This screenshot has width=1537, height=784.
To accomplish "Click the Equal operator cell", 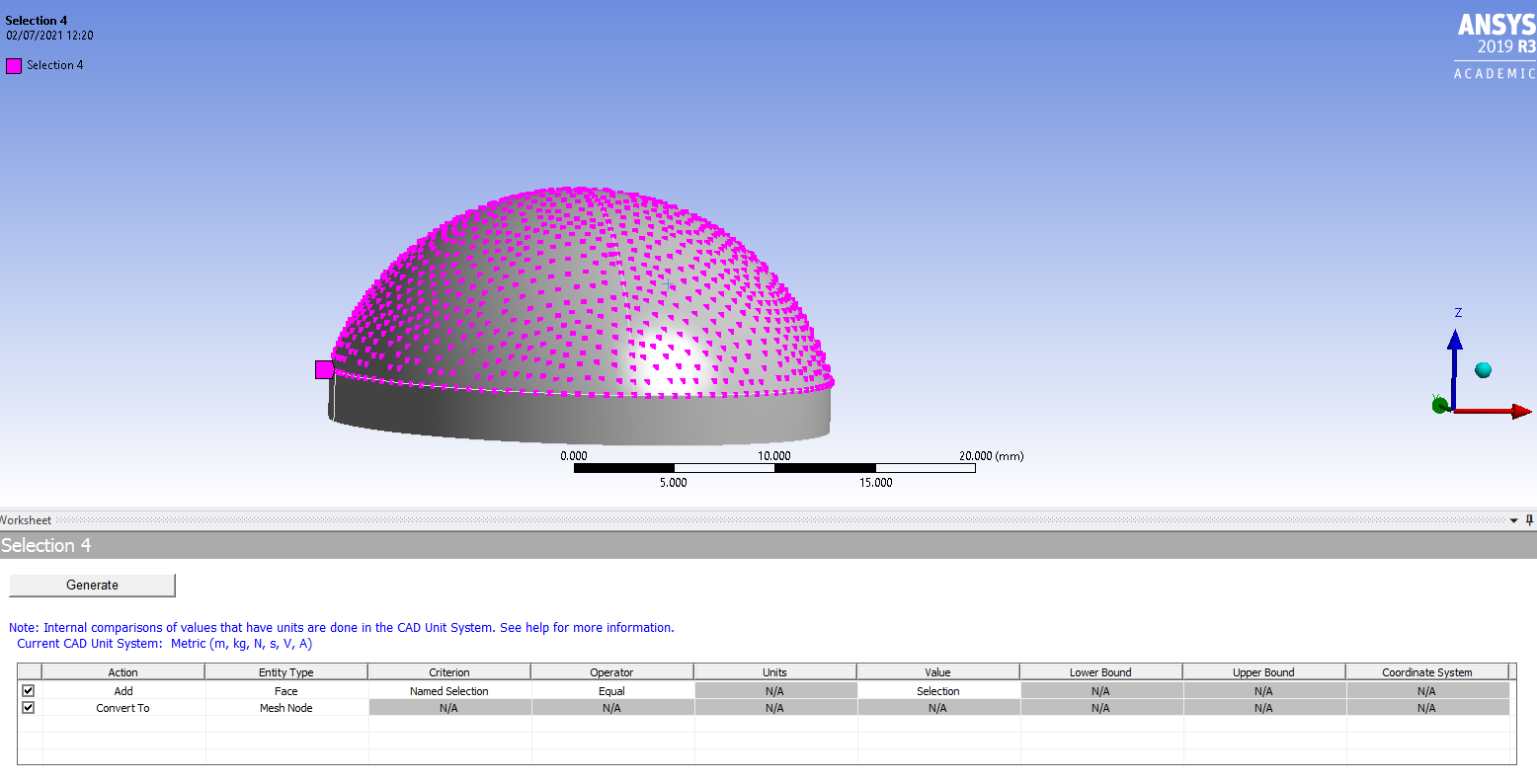I will click(x=612, y=691).
